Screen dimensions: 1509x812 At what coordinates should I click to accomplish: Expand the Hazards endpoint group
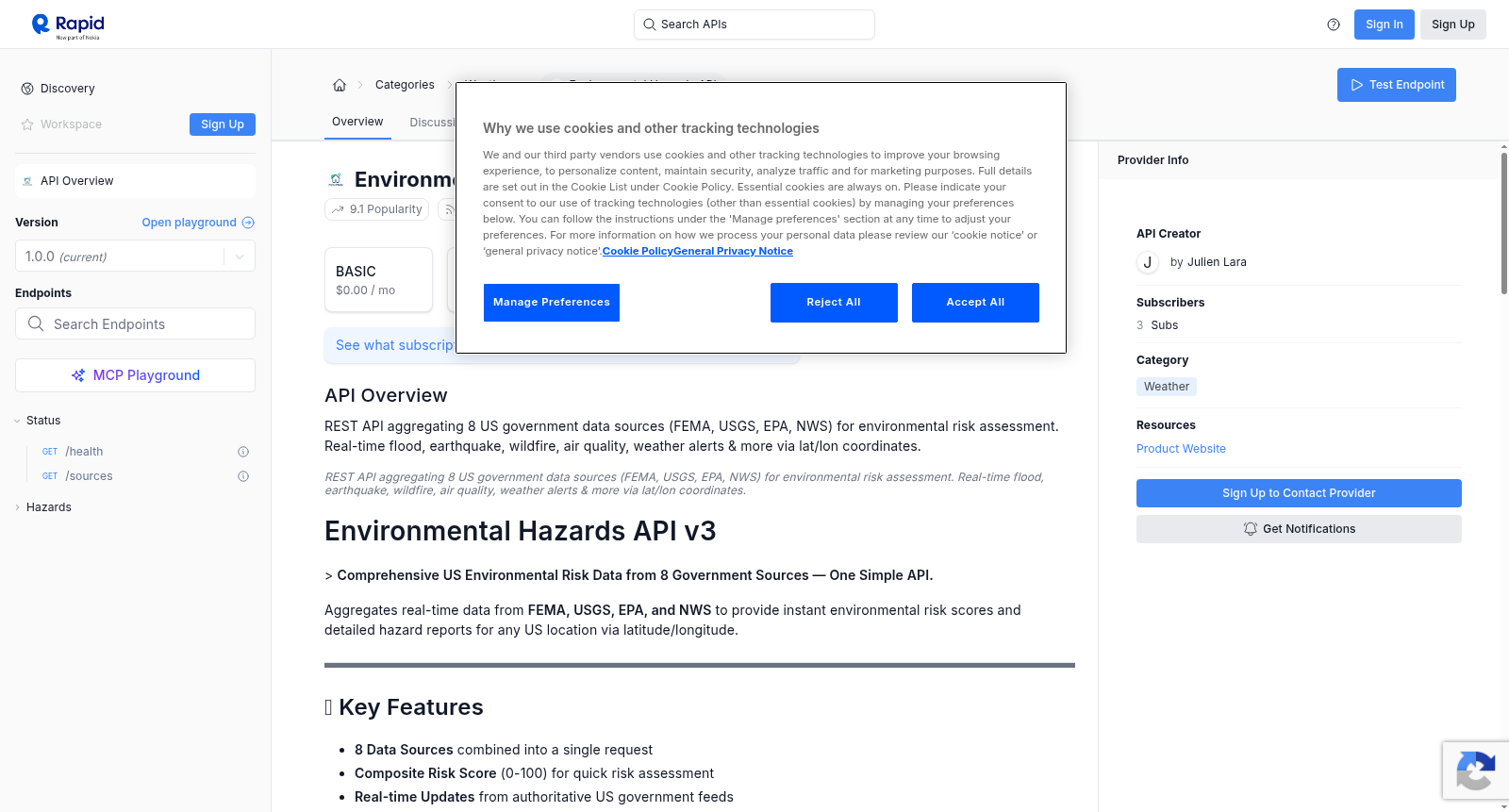coord(17,507)
